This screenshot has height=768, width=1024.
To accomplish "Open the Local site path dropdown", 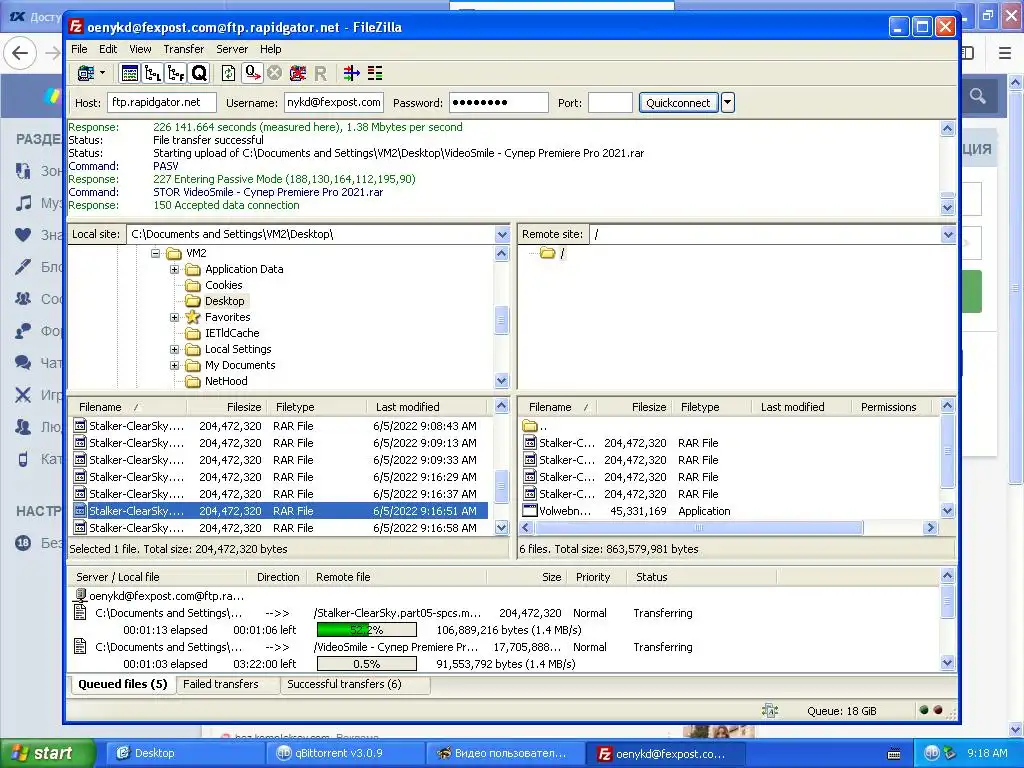I will coord(502,234).
